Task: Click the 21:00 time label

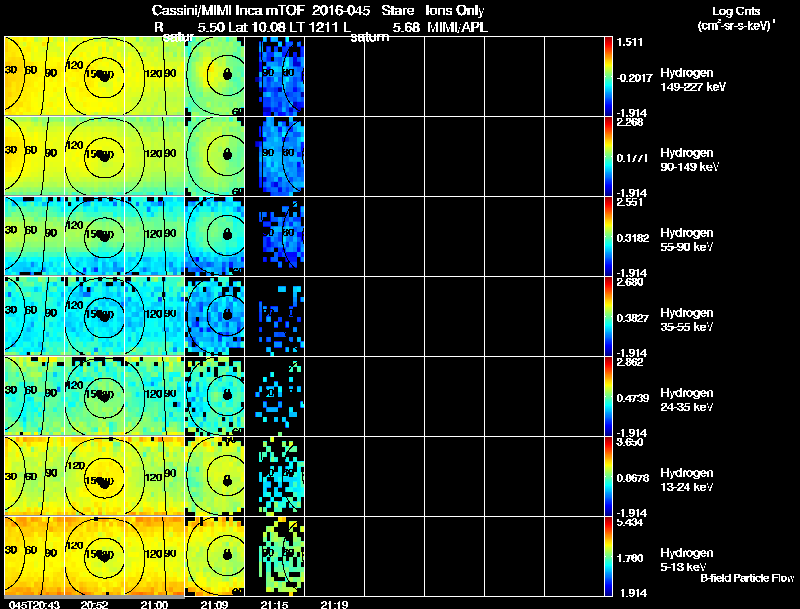Action: [x=154, y=604]
